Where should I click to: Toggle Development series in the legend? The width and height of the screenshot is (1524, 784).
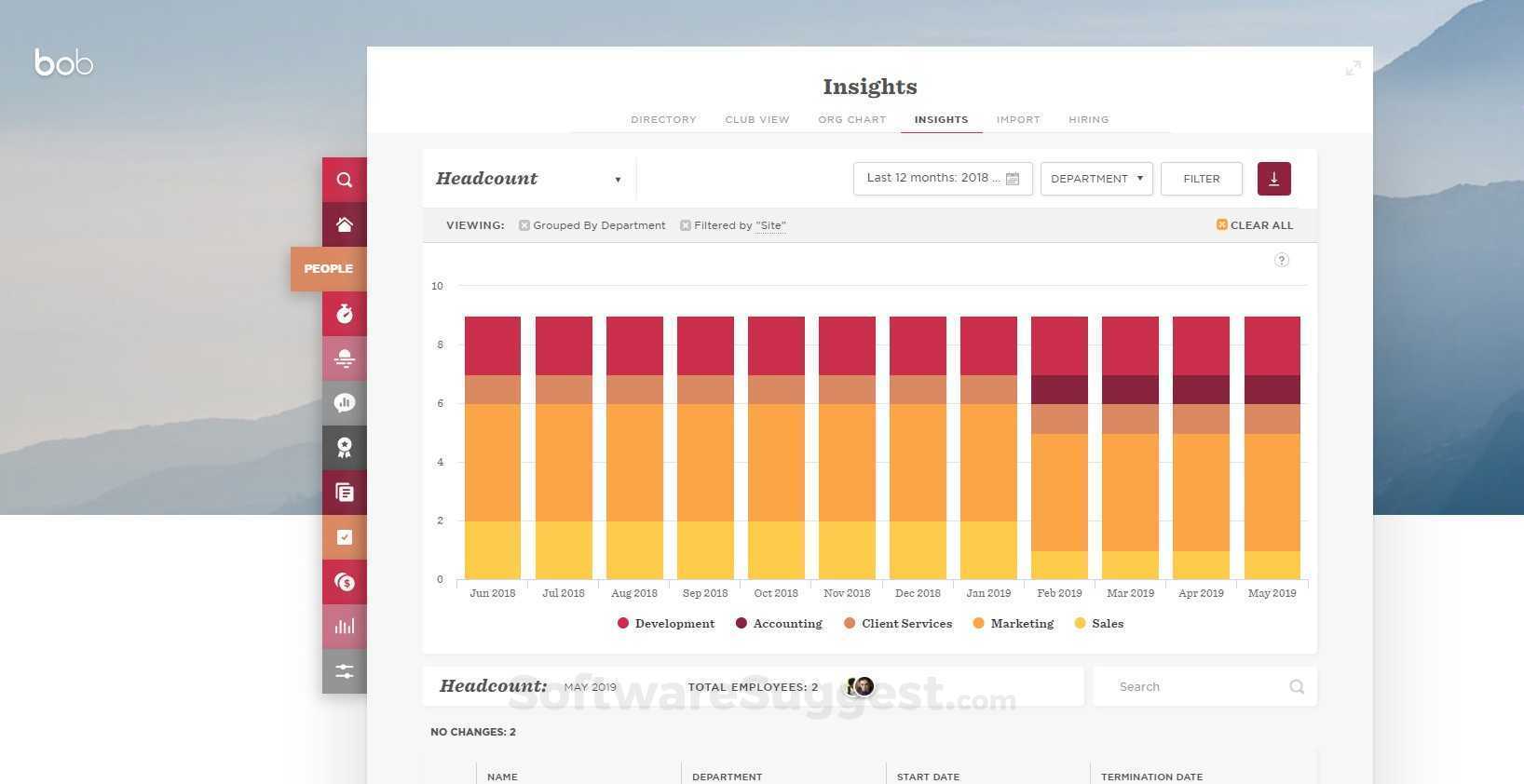(666, 624)
